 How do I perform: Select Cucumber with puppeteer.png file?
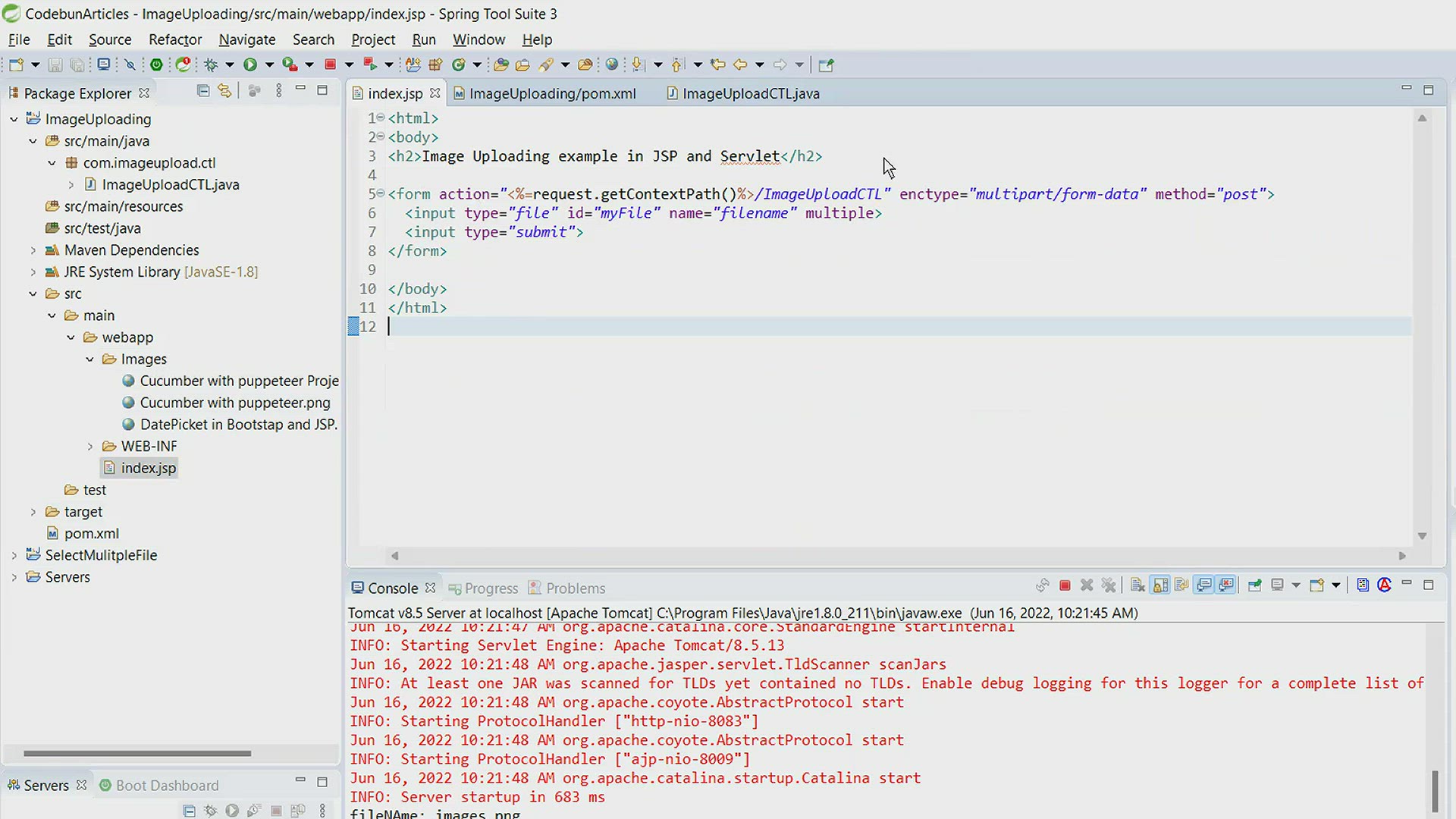(226, 403)
